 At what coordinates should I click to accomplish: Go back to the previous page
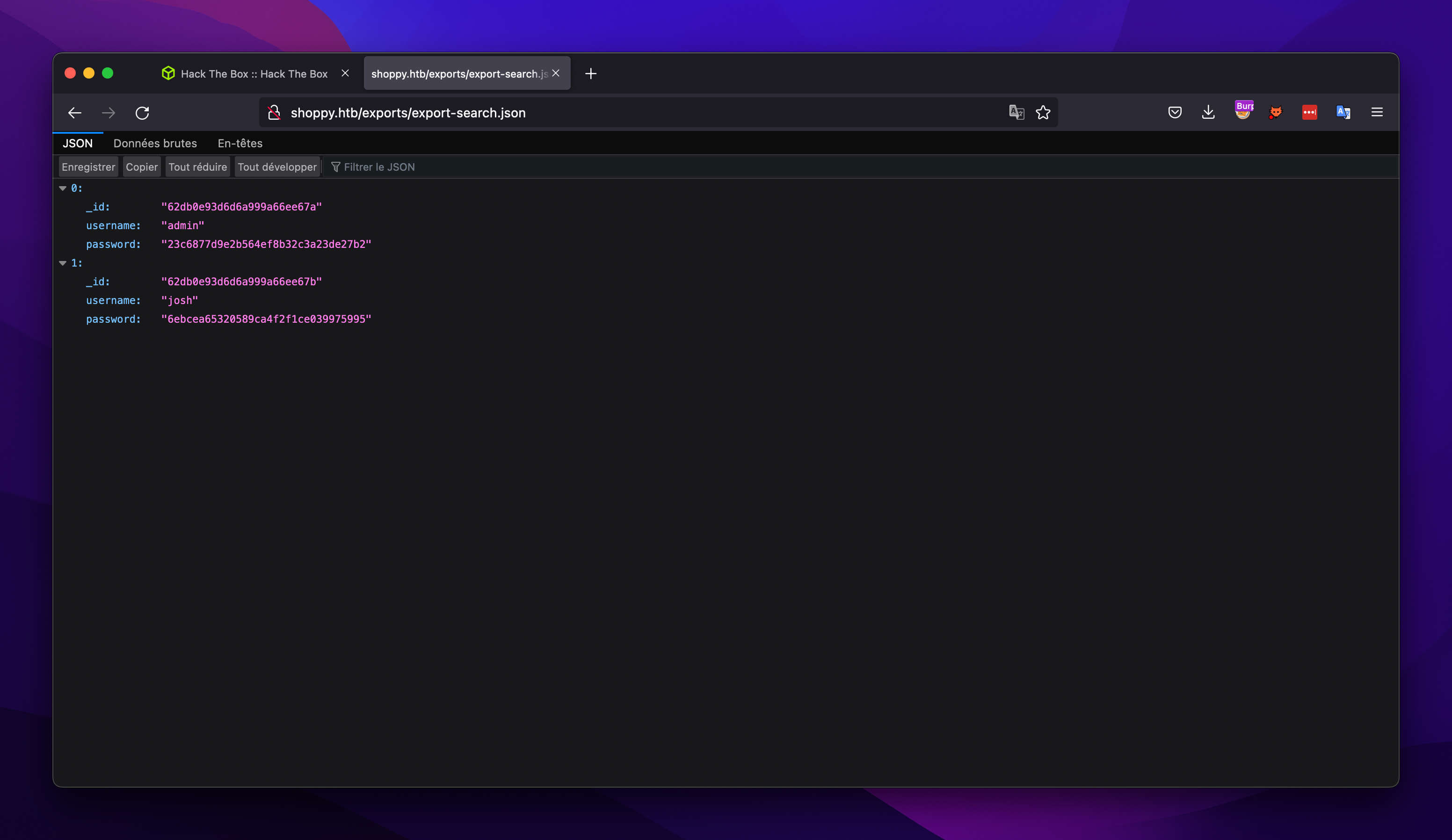pos(75,113)
